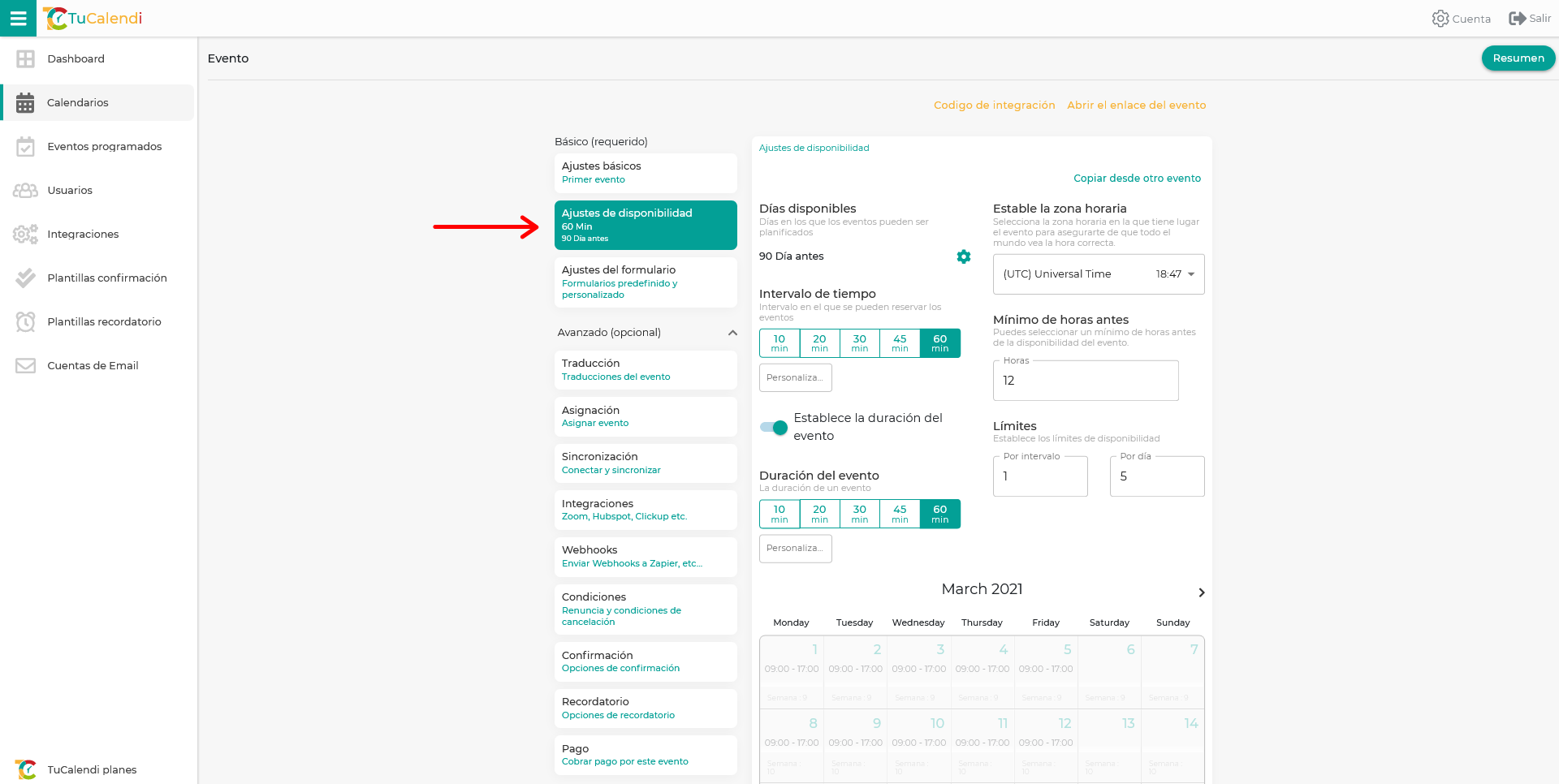Click the Cuentas de Email envelope icon
This screenshot has width=1559, height=784.
26,365
